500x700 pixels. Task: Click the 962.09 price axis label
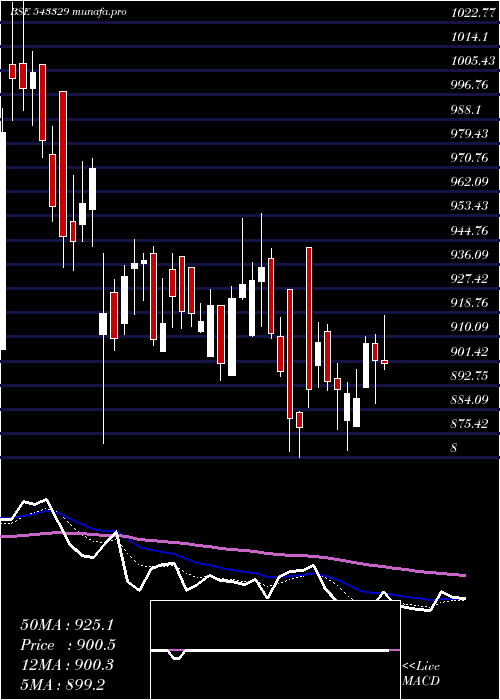tap(470, 182)
